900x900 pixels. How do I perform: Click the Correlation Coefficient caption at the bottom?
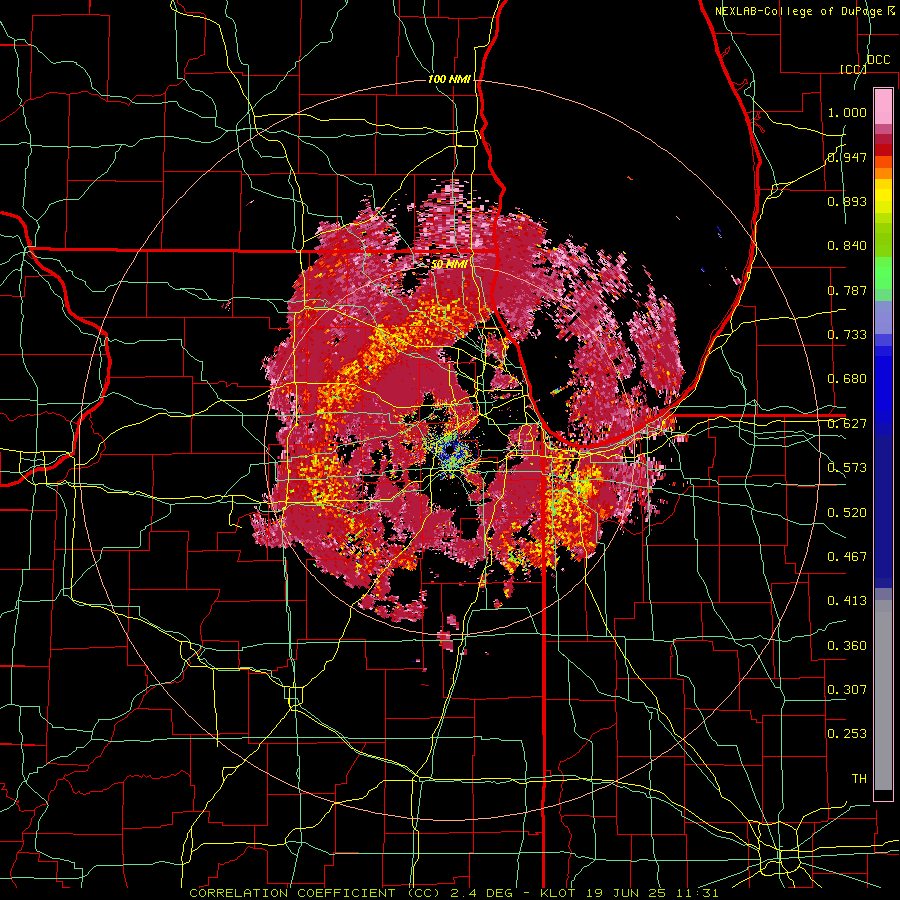(x=453, y=893)
